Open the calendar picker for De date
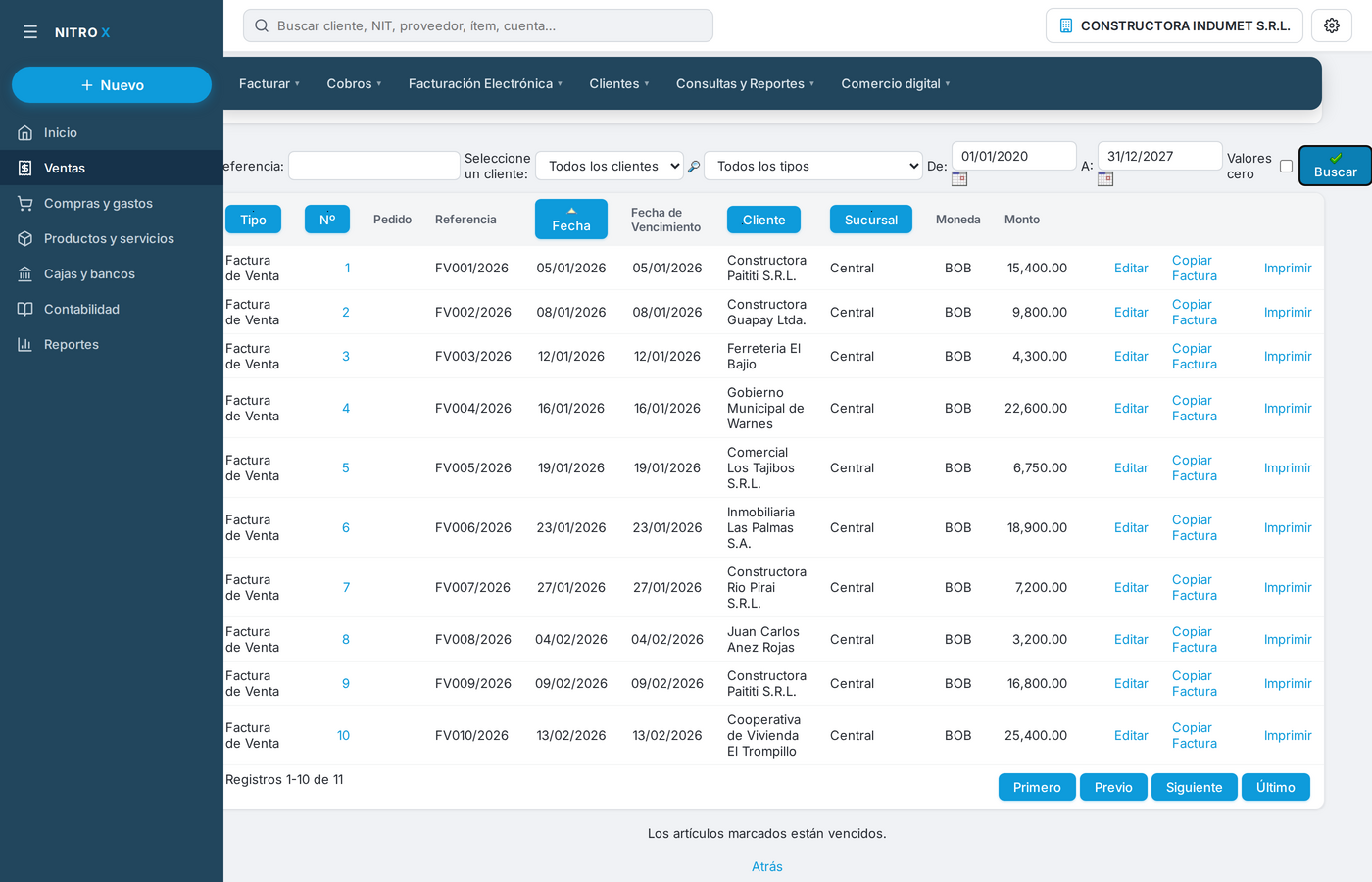 tap(959, 178)
